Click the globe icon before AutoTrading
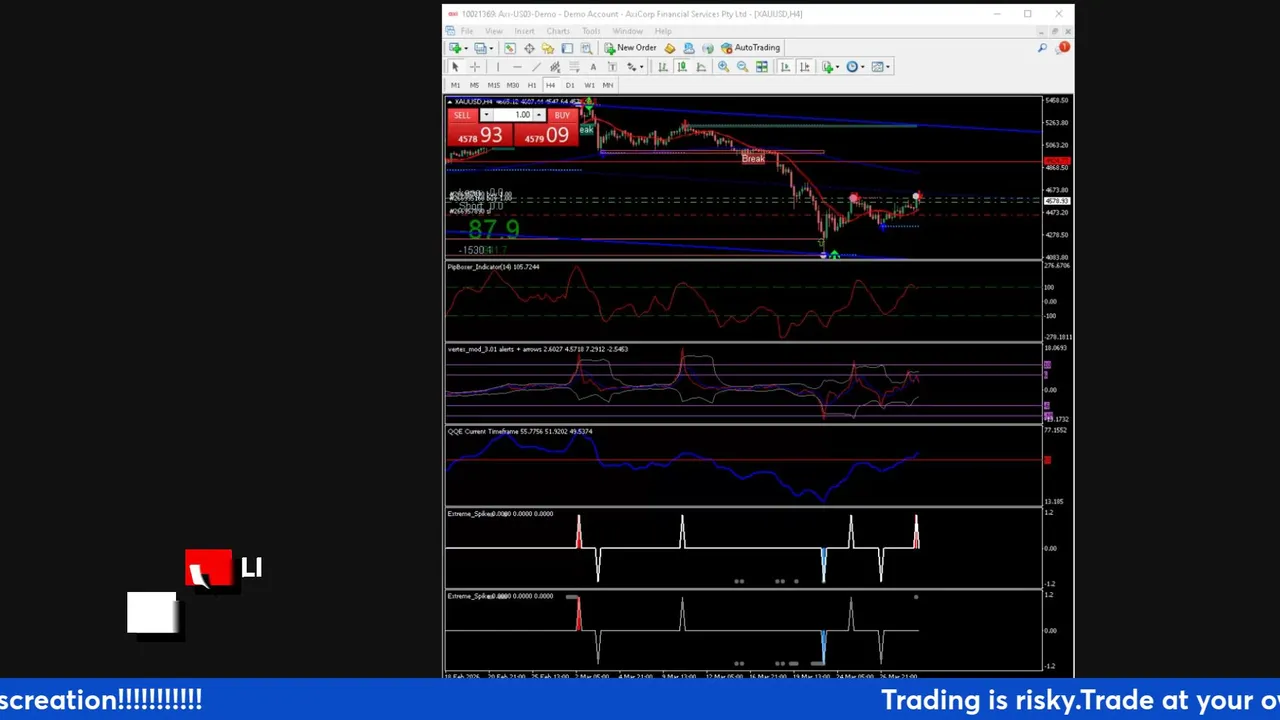The image size is (1280, 720). [x=708, y=48]
